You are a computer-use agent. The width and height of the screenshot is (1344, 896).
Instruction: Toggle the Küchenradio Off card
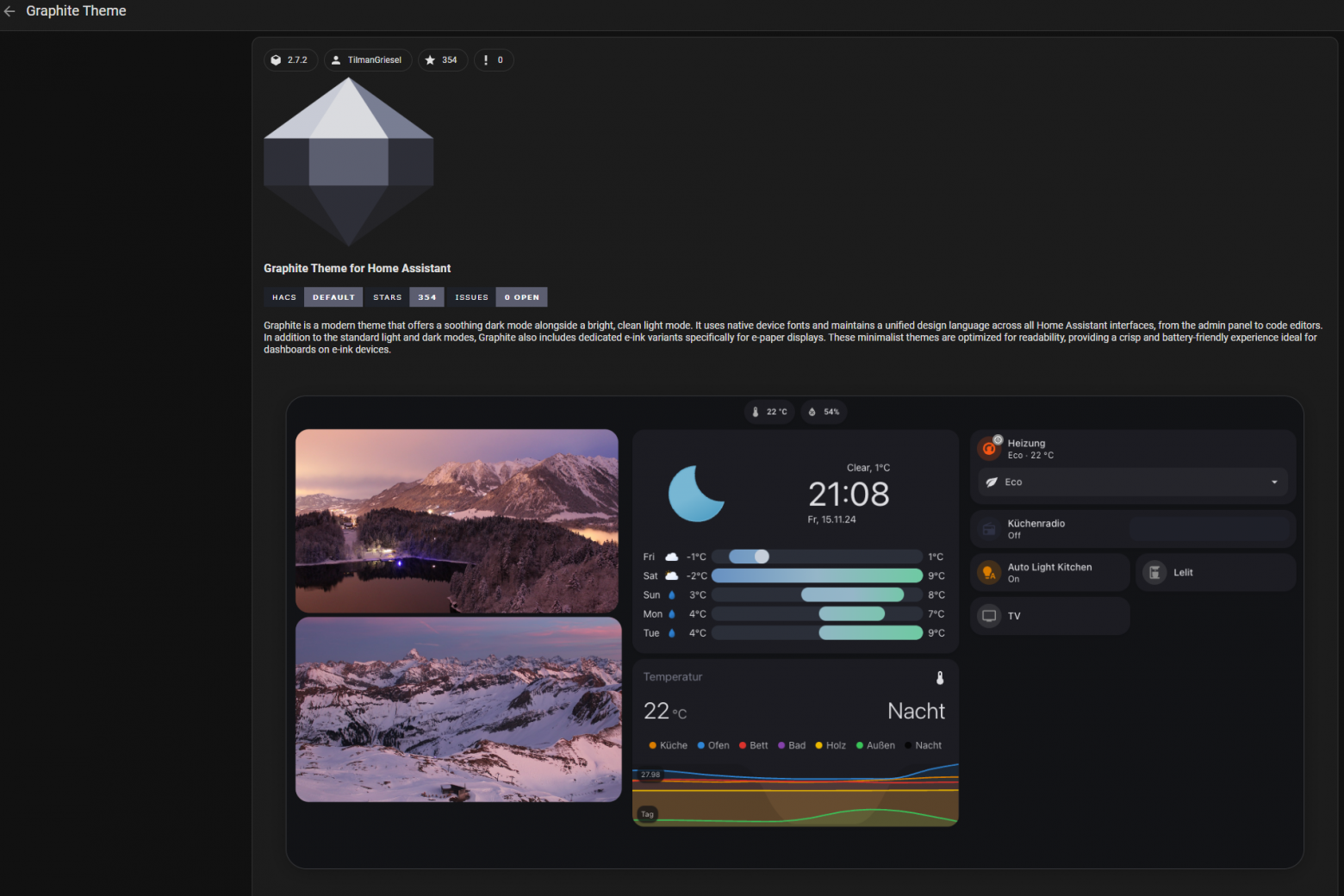click(1133, 529)
